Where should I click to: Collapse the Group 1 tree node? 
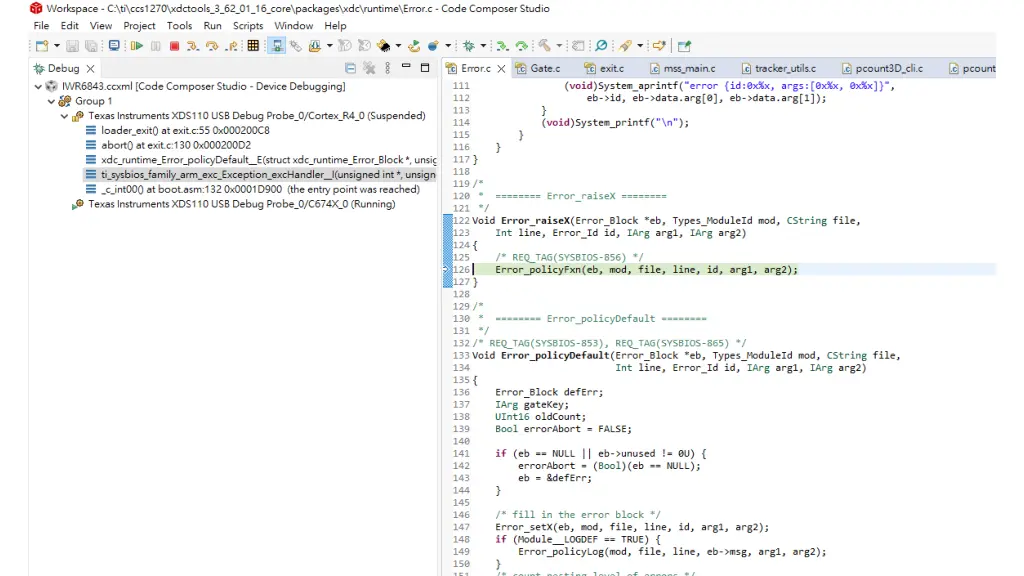[52, 101]
